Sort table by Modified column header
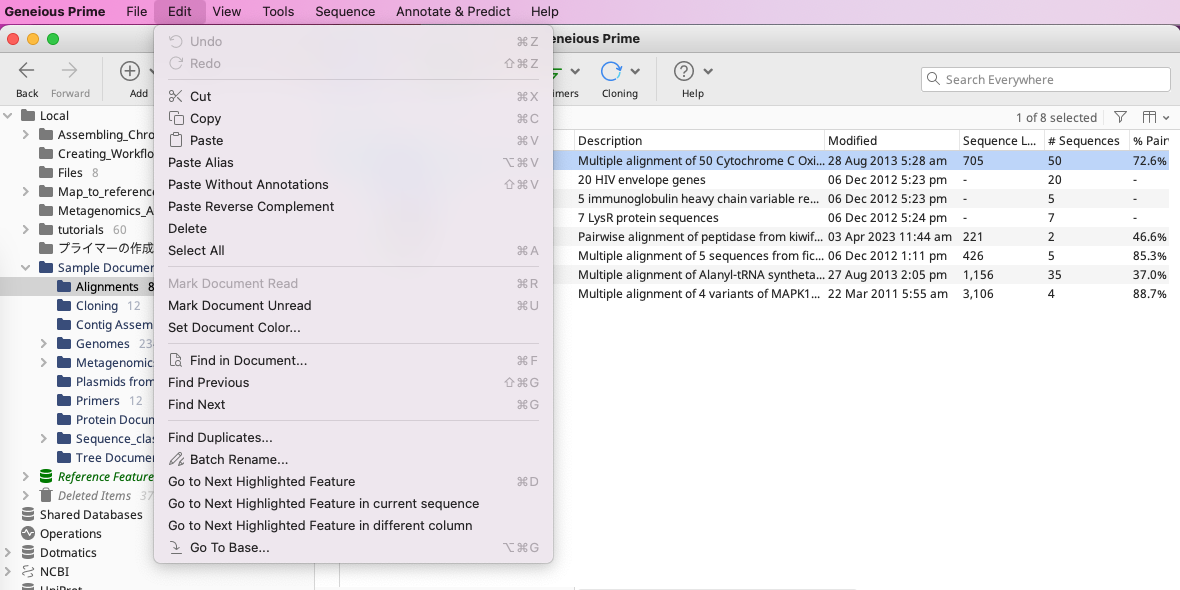Viewport: 1180px width, 590px height. pos(852,141)
